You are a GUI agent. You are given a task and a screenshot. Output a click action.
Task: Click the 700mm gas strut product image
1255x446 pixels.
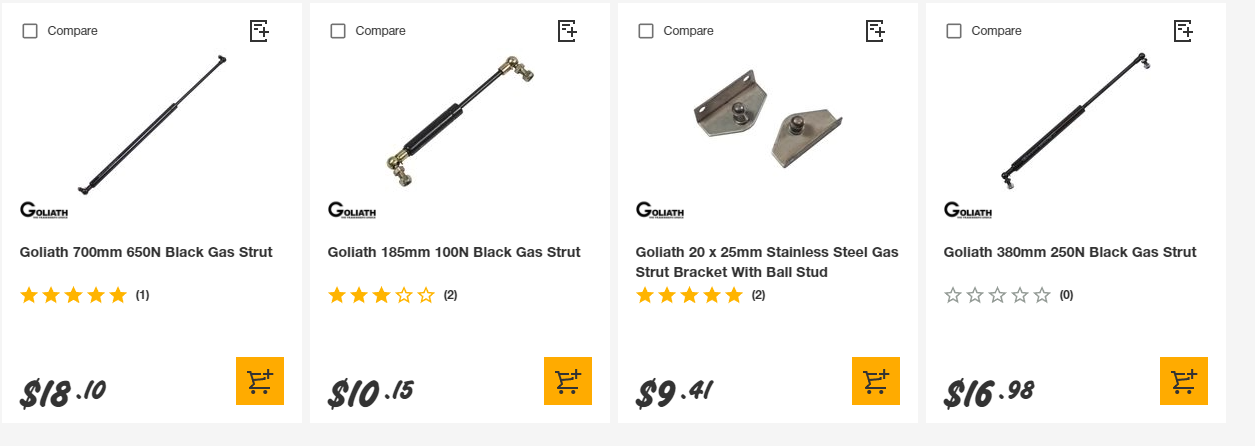point(152,125)
